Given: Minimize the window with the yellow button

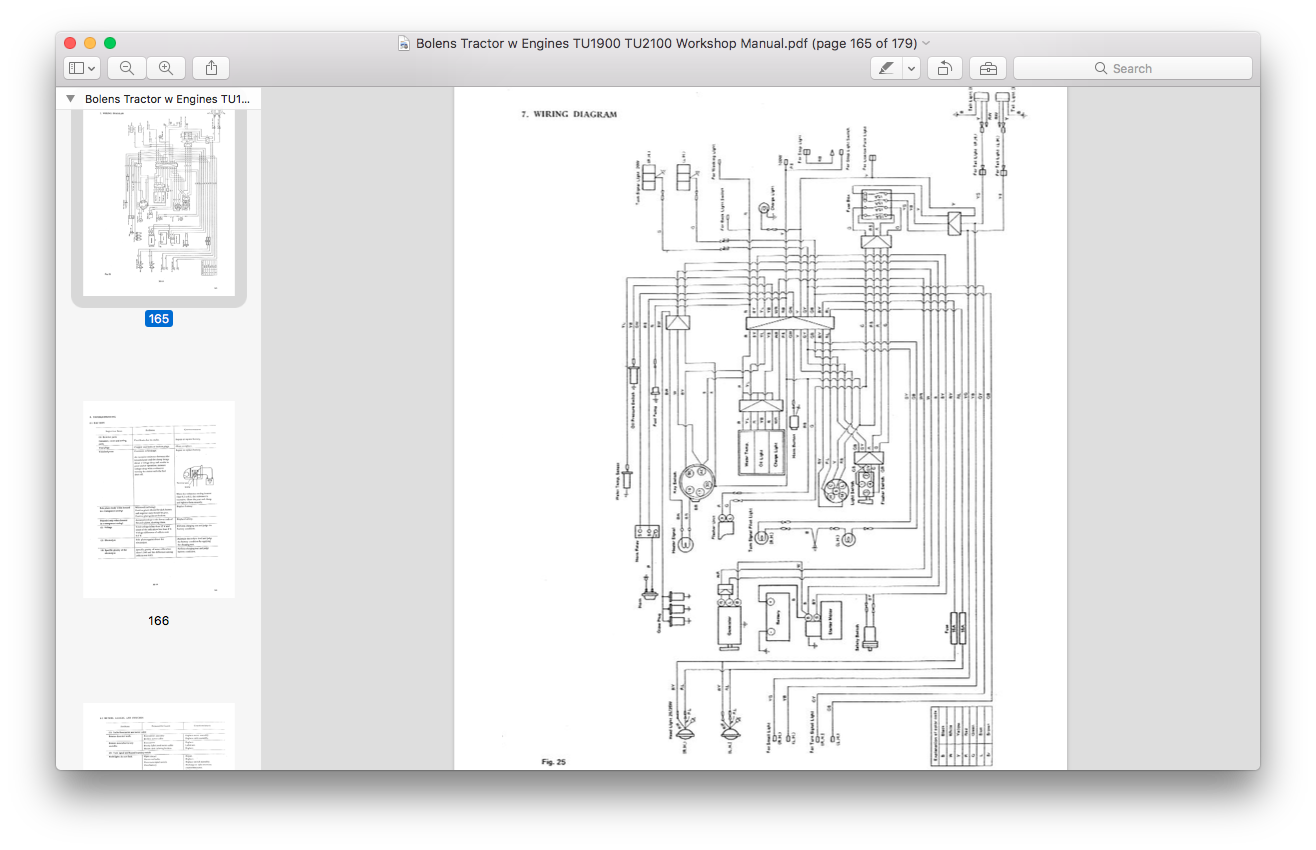Looking at the screenshot, I should [x=90, y=43].
